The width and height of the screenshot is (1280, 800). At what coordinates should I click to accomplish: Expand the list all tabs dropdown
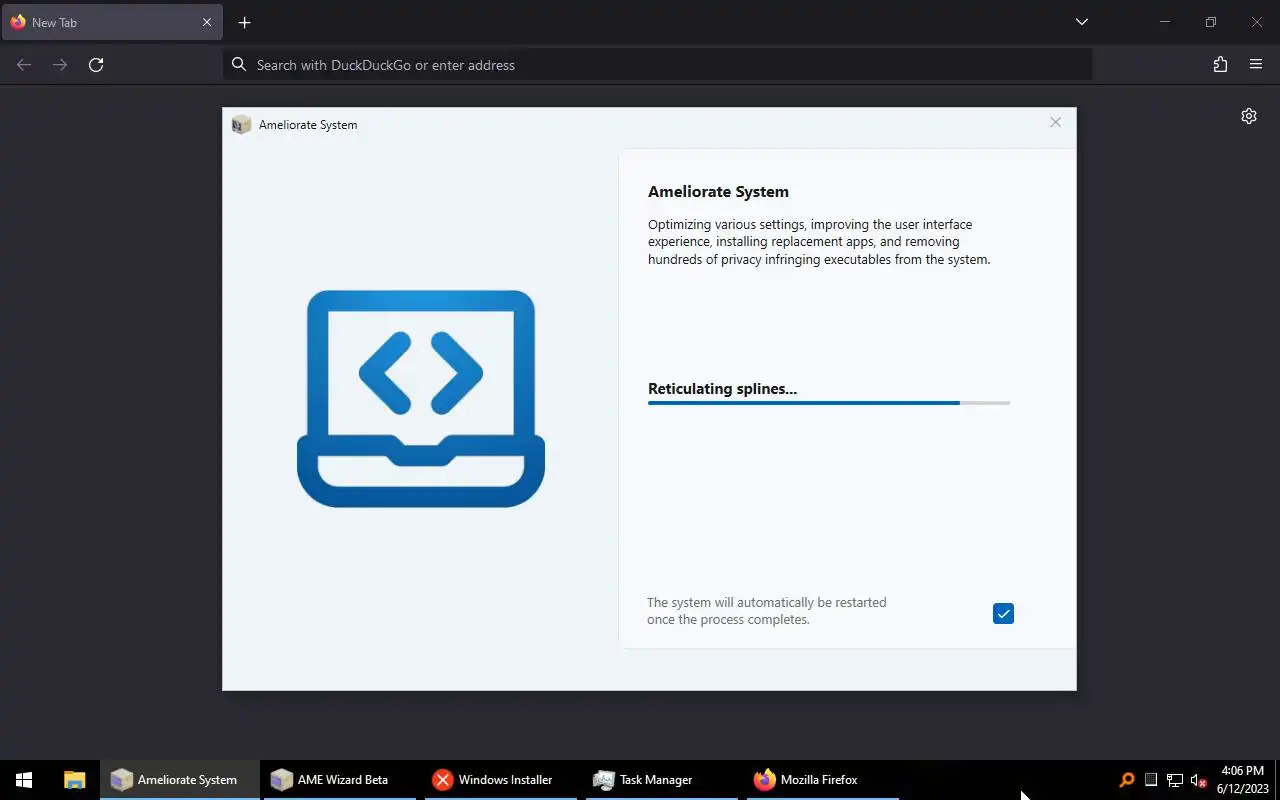1081,22
